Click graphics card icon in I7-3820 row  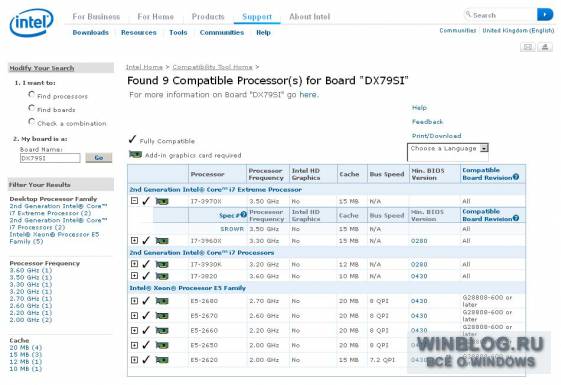click(162, 277)
